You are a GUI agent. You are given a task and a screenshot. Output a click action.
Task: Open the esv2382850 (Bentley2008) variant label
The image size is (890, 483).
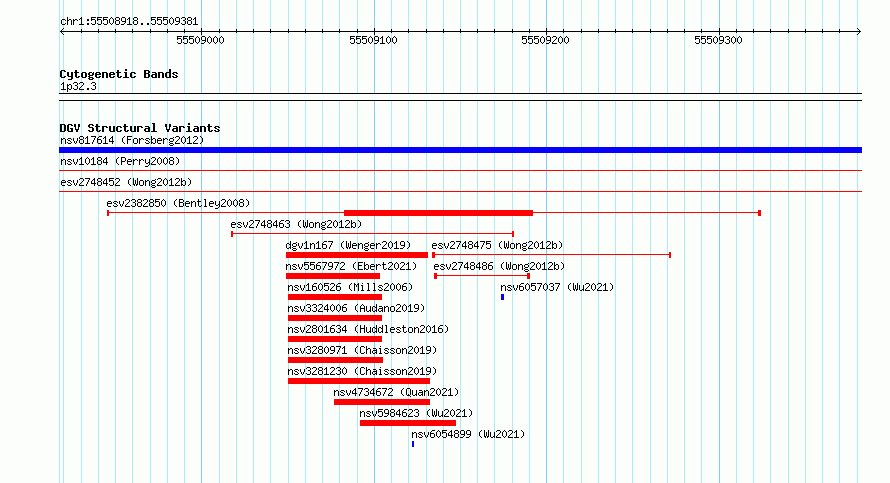pyautogui.click(x=178, y=203)
